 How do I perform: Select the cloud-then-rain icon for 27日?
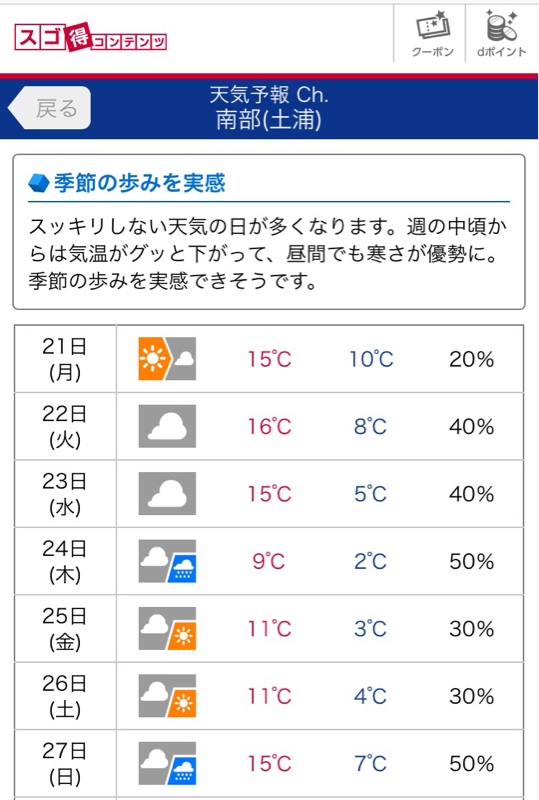[167, 763]
